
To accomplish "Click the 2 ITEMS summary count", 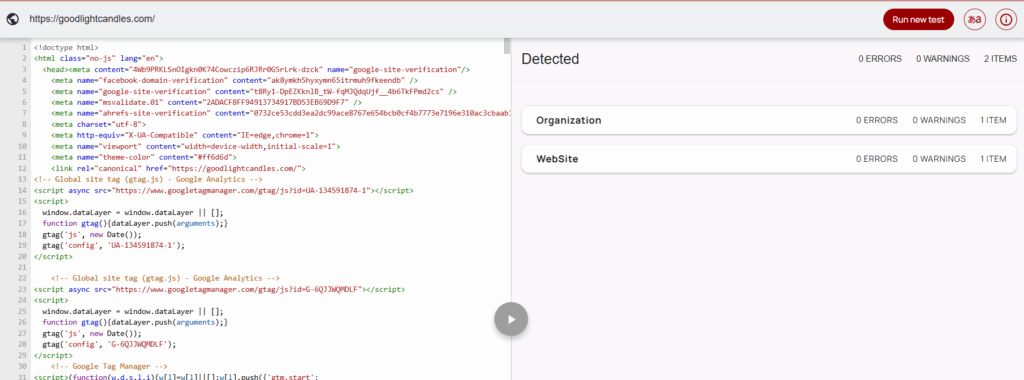I will click(x=1000, y=59).
